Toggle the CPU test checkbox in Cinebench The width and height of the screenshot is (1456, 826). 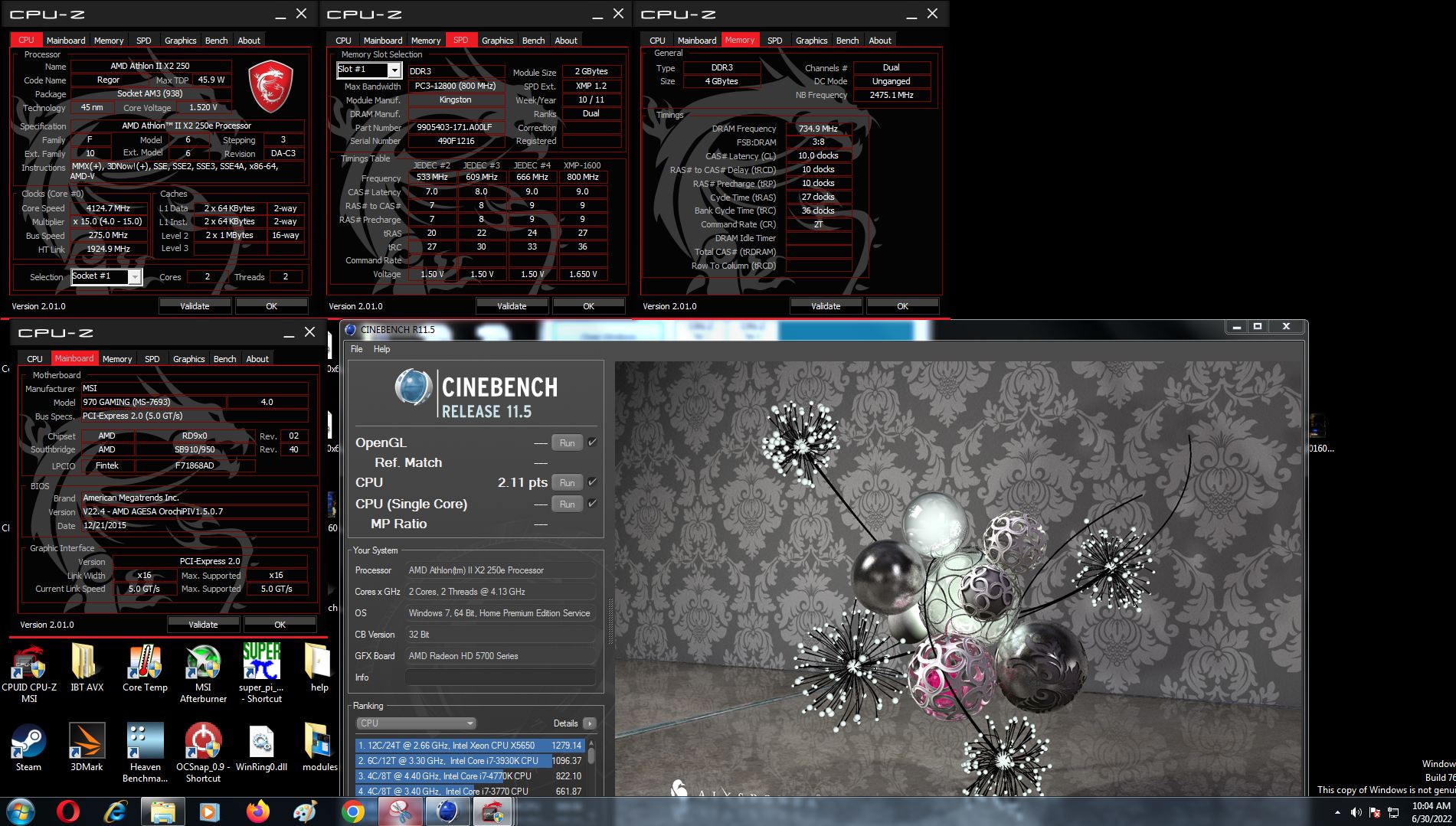point(592,482)
